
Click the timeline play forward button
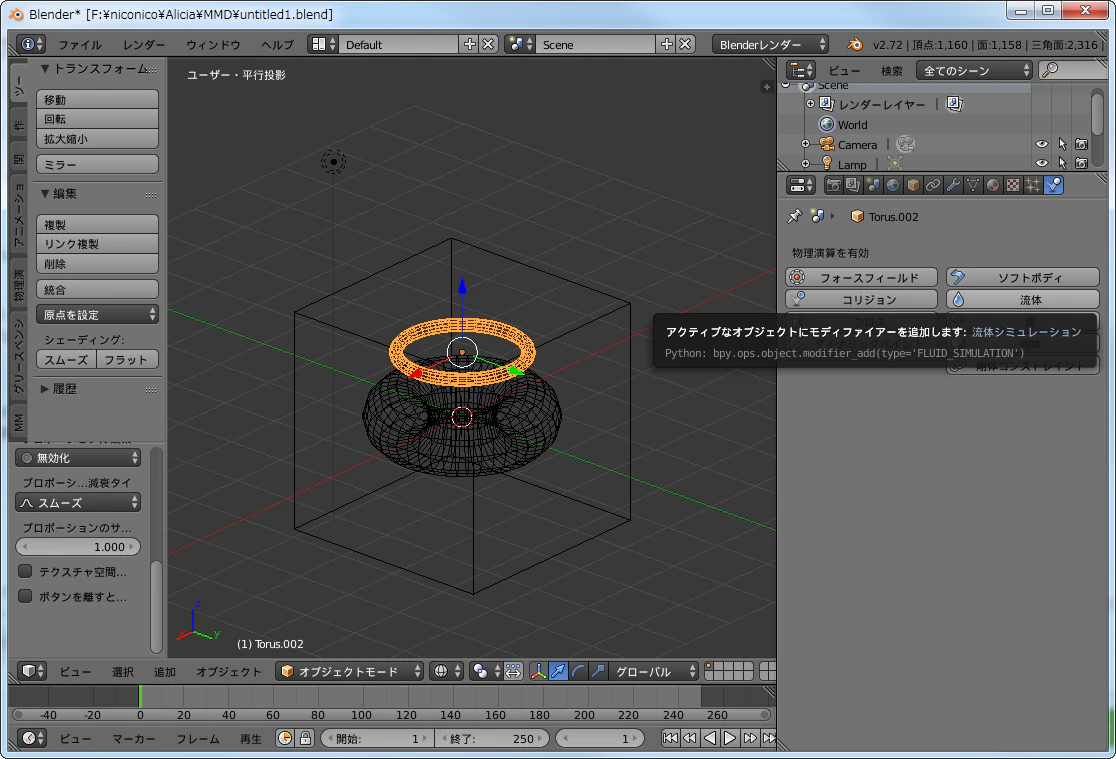coord(730,738)
